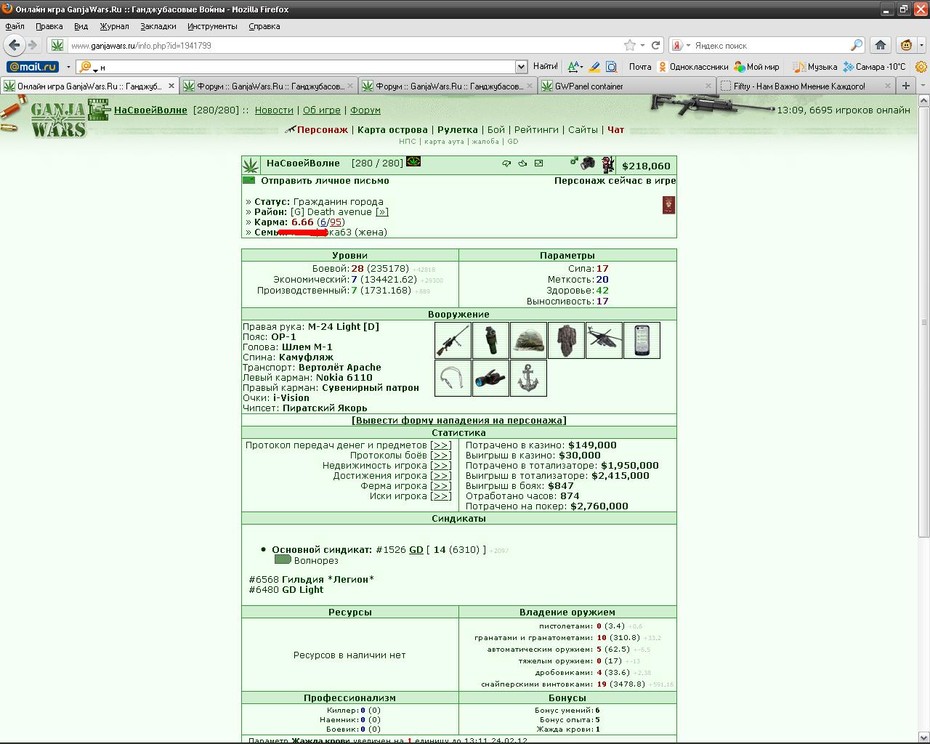The image size is (930, 744).
Task: Bookmark the page with the star icon
Action: point(630,45)
